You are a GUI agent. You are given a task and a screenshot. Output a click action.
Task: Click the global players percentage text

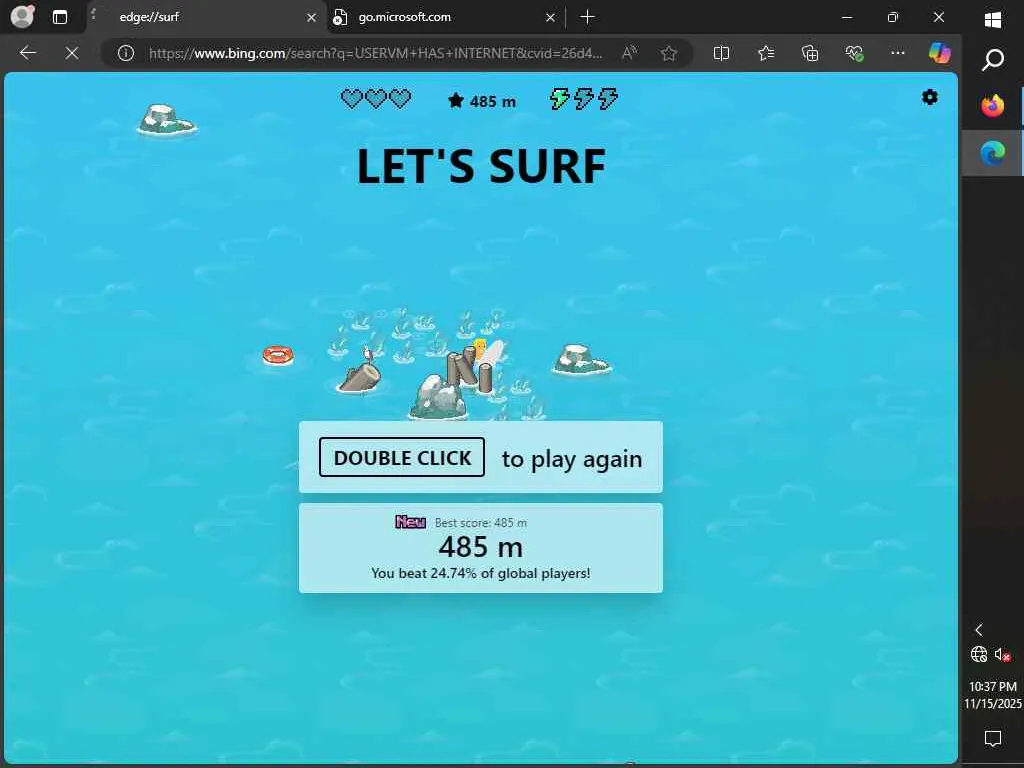[x=481, y=573]
